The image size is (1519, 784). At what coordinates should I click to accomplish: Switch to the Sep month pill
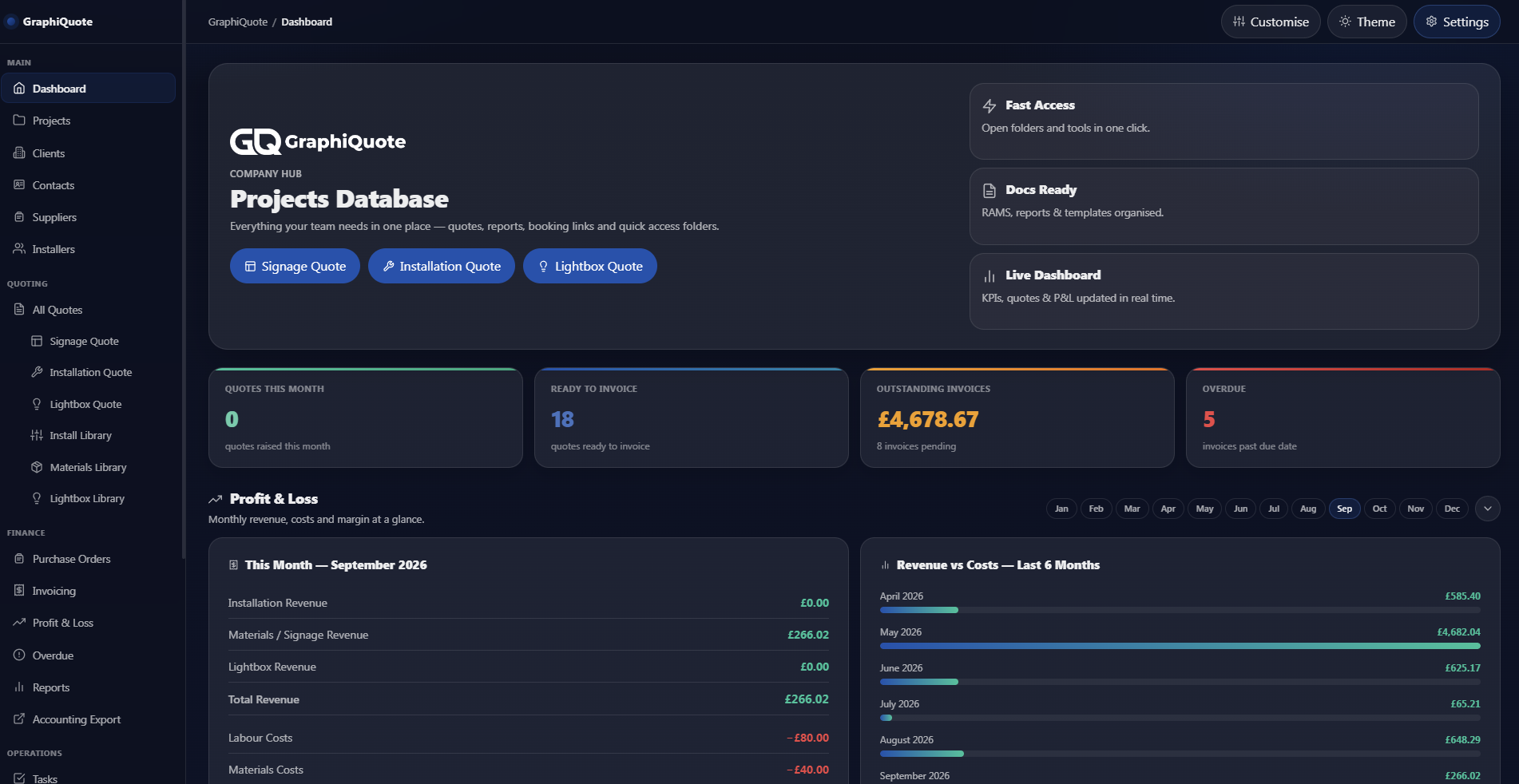click(1345, 509)
